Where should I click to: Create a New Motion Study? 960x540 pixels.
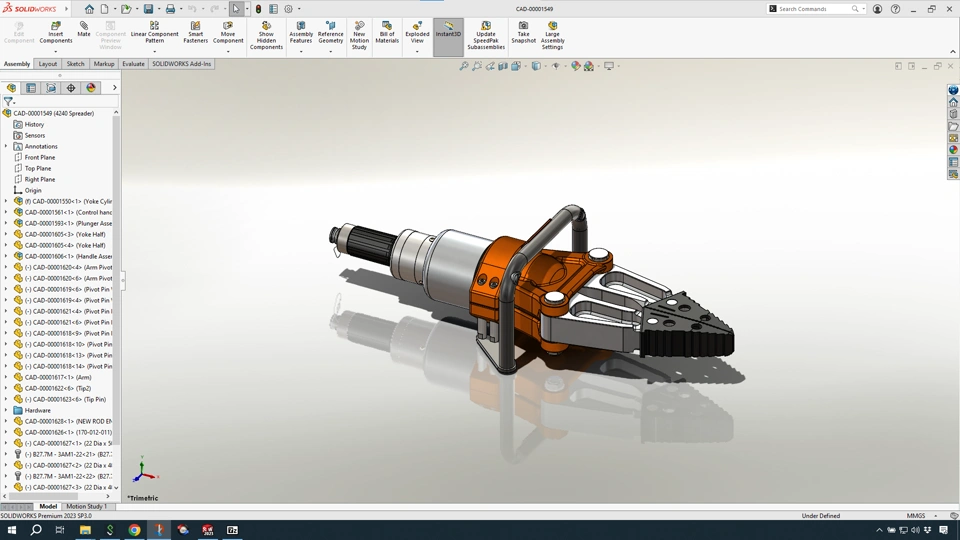(359, 35)
